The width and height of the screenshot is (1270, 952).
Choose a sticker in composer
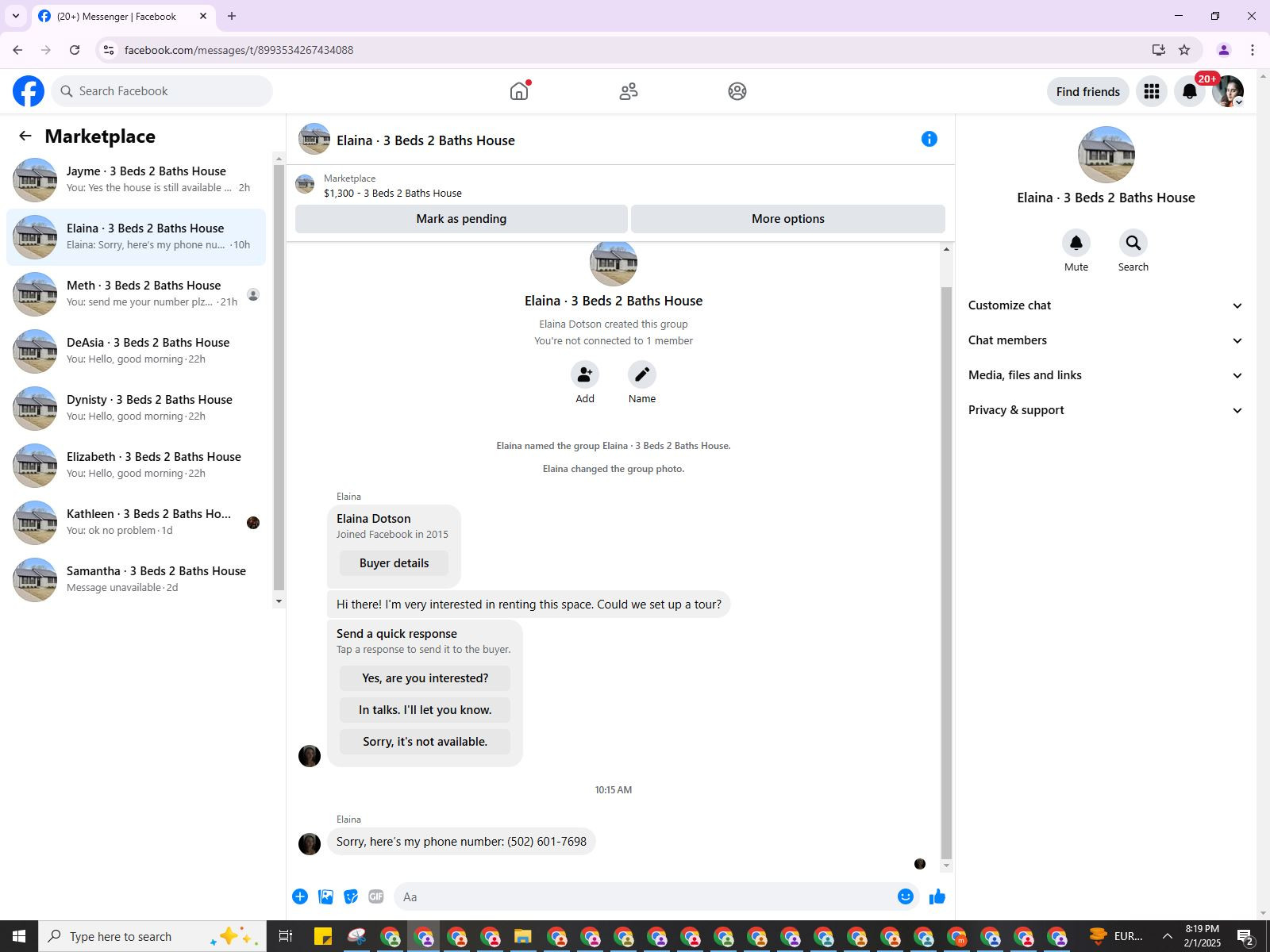tap(351, 896)
